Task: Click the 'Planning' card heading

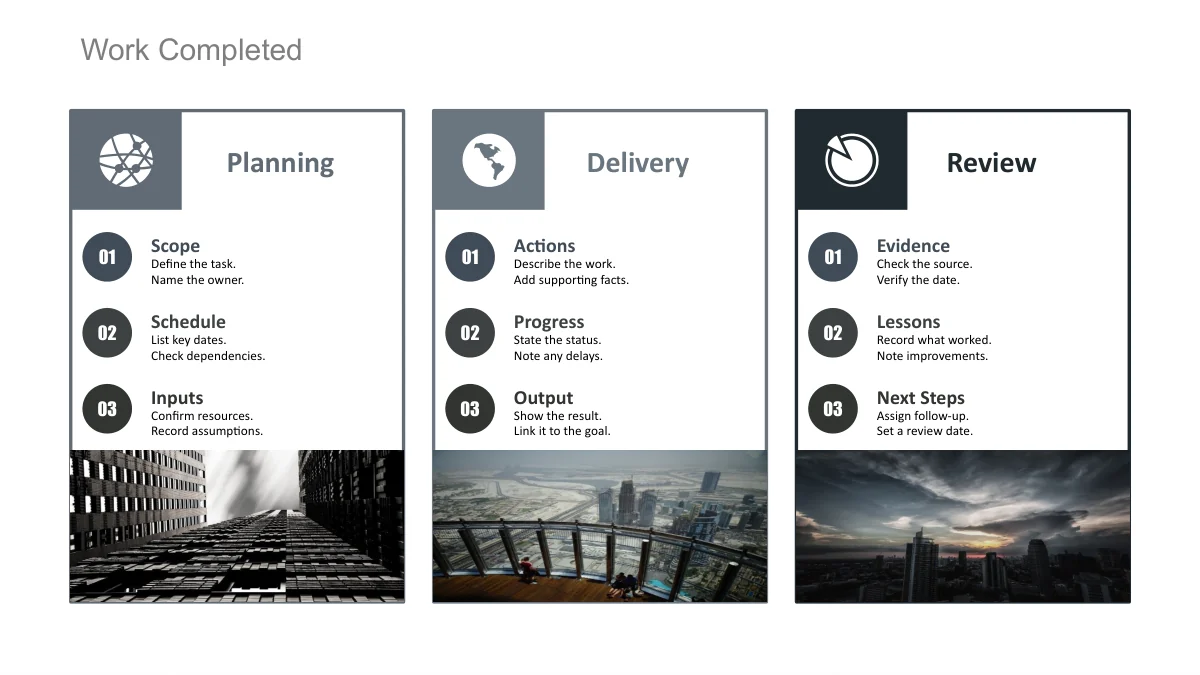Action: pos(280,163)
